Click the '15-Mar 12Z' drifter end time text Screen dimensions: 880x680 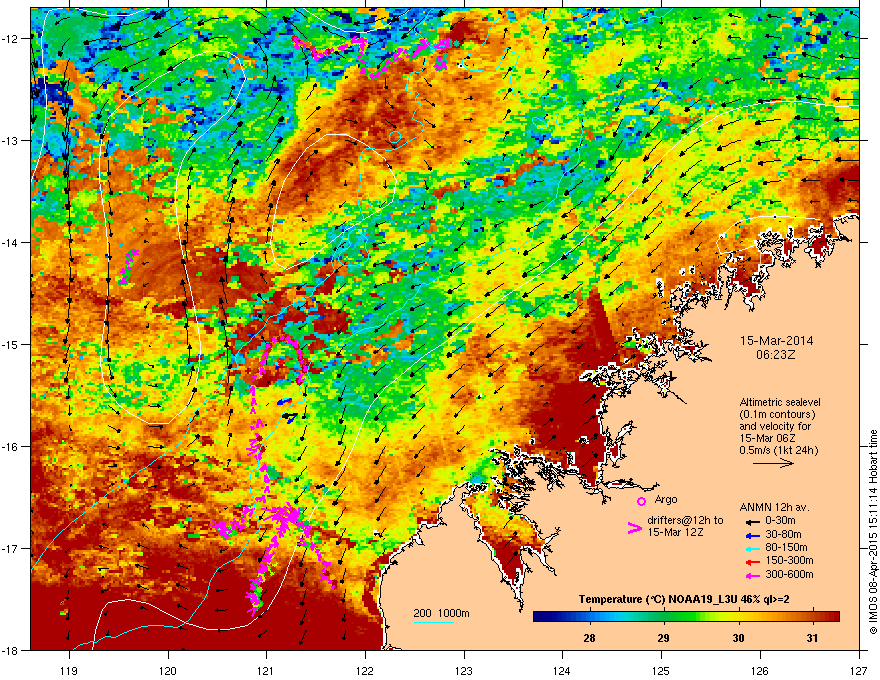coord(675,532)
